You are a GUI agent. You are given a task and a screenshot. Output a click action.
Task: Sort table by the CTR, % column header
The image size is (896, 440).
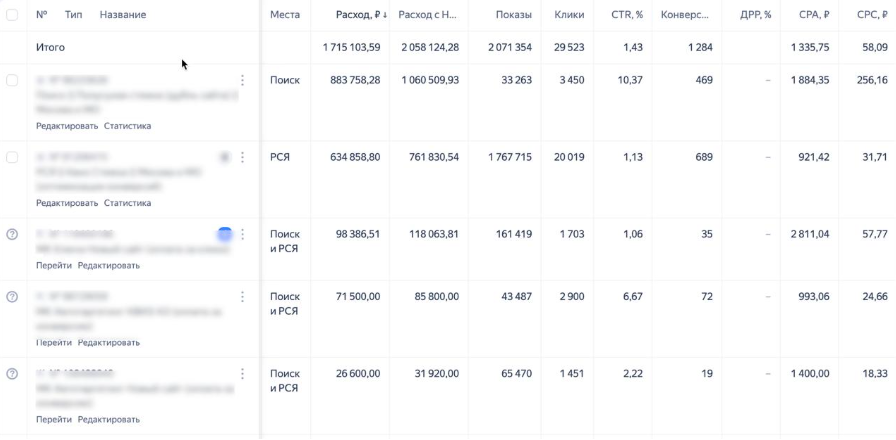(625, 15)
